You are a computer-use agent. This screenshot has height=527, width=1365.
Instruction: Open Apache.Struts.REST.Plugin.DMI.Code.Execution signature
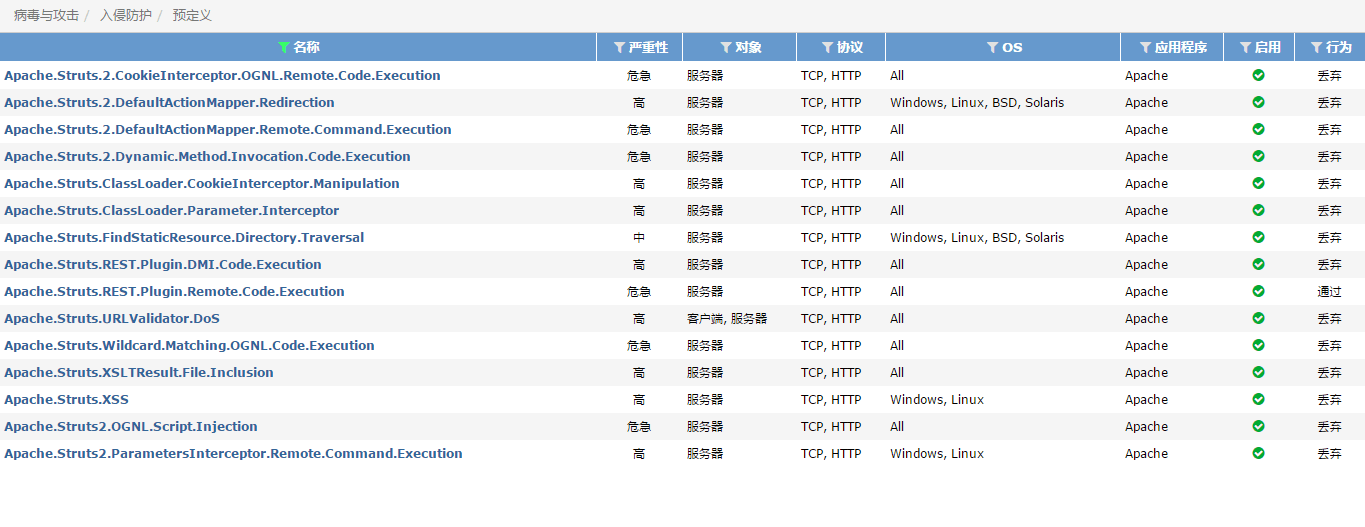(163, 264)
